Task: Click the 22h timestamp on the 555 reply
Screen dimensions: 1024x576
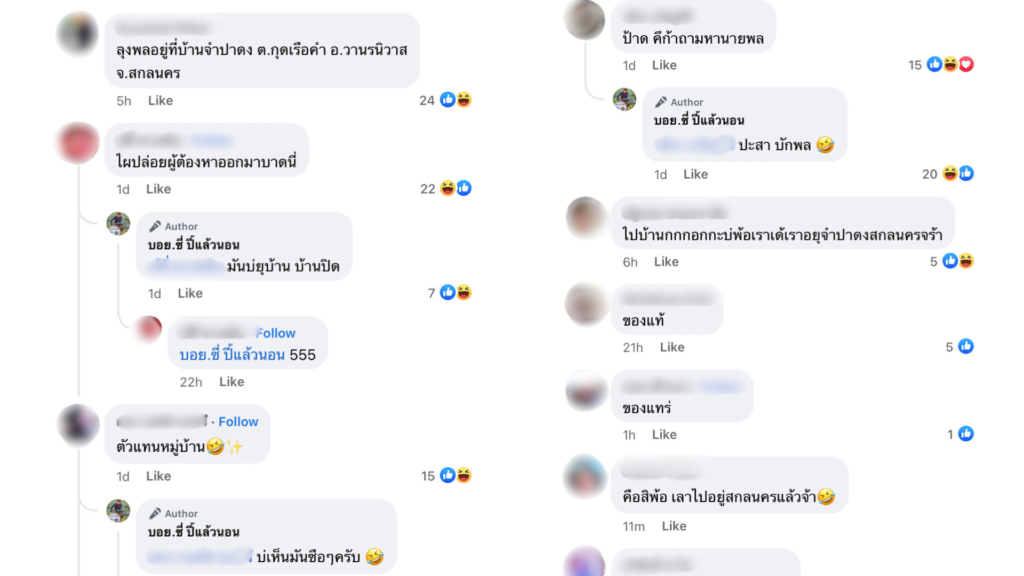Action: (191, 382)
